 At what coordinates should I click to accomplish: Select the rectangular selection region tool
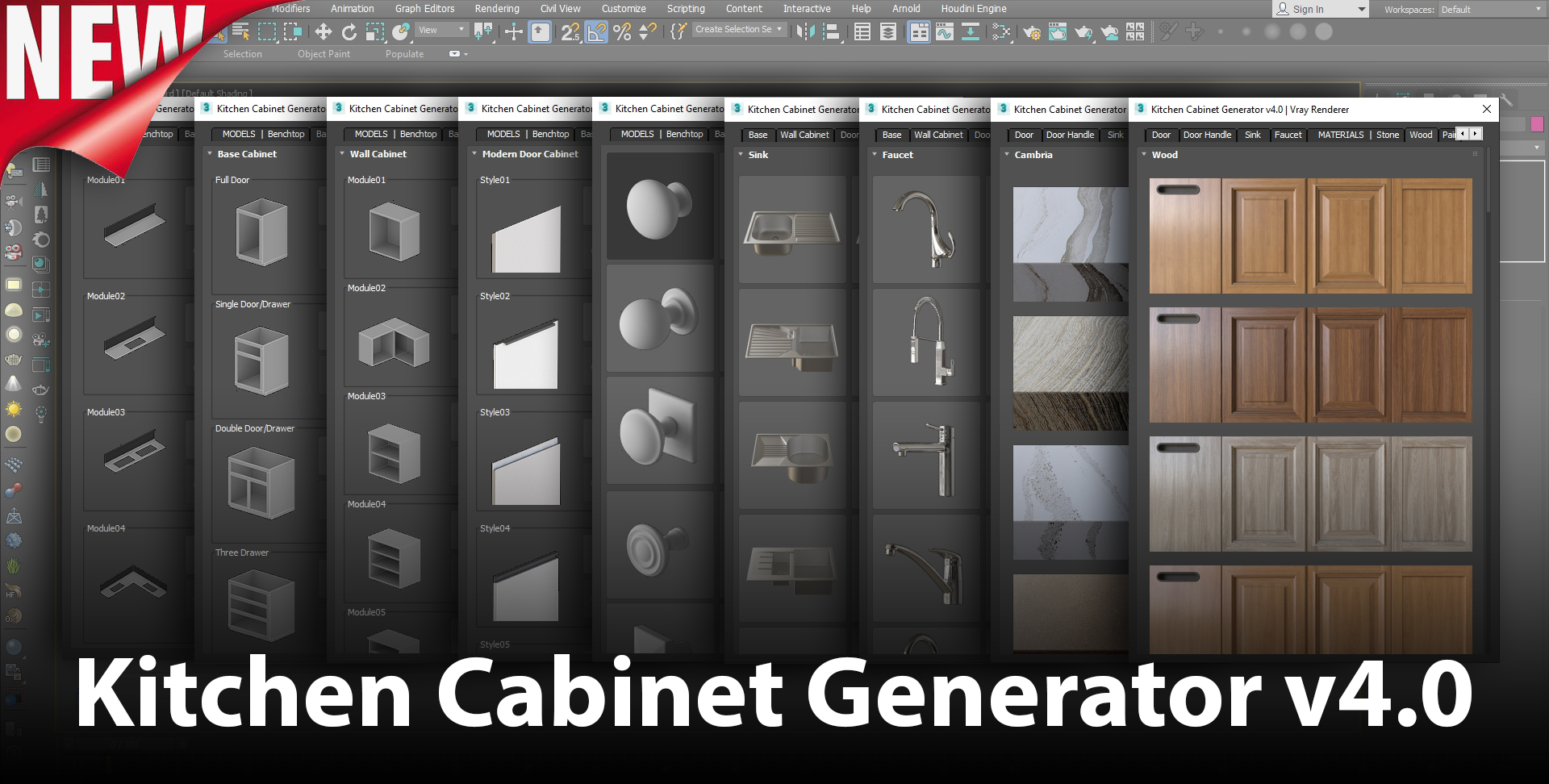click(x=267, y=31)
